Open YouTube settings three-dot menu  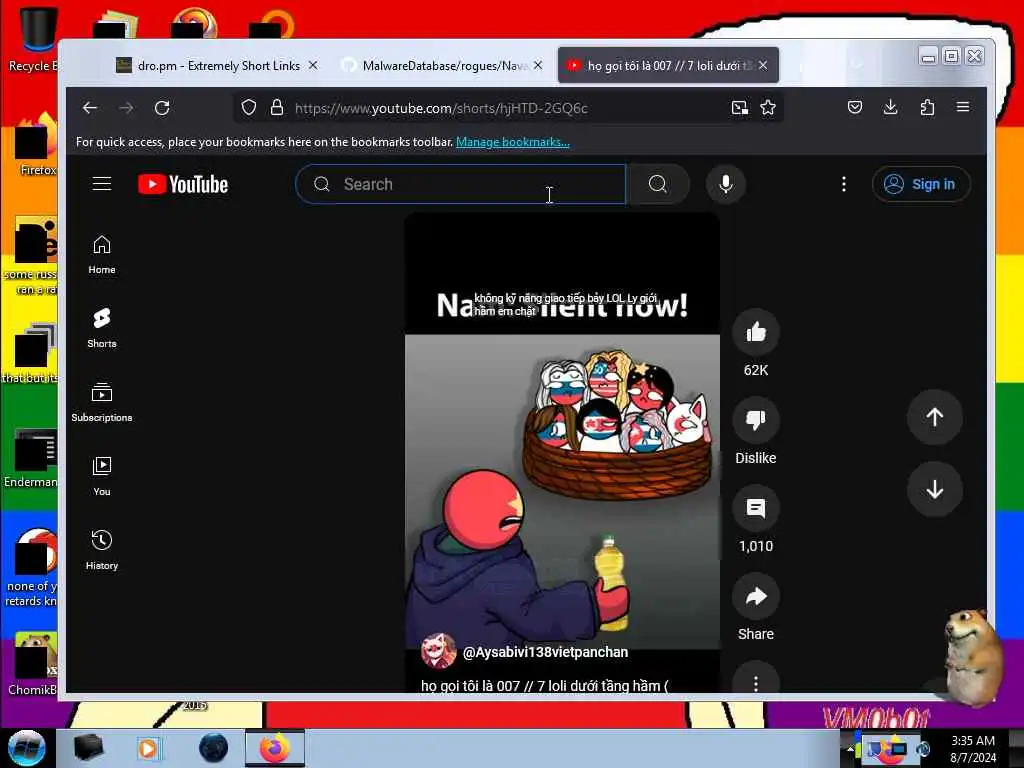coord(844,184)
